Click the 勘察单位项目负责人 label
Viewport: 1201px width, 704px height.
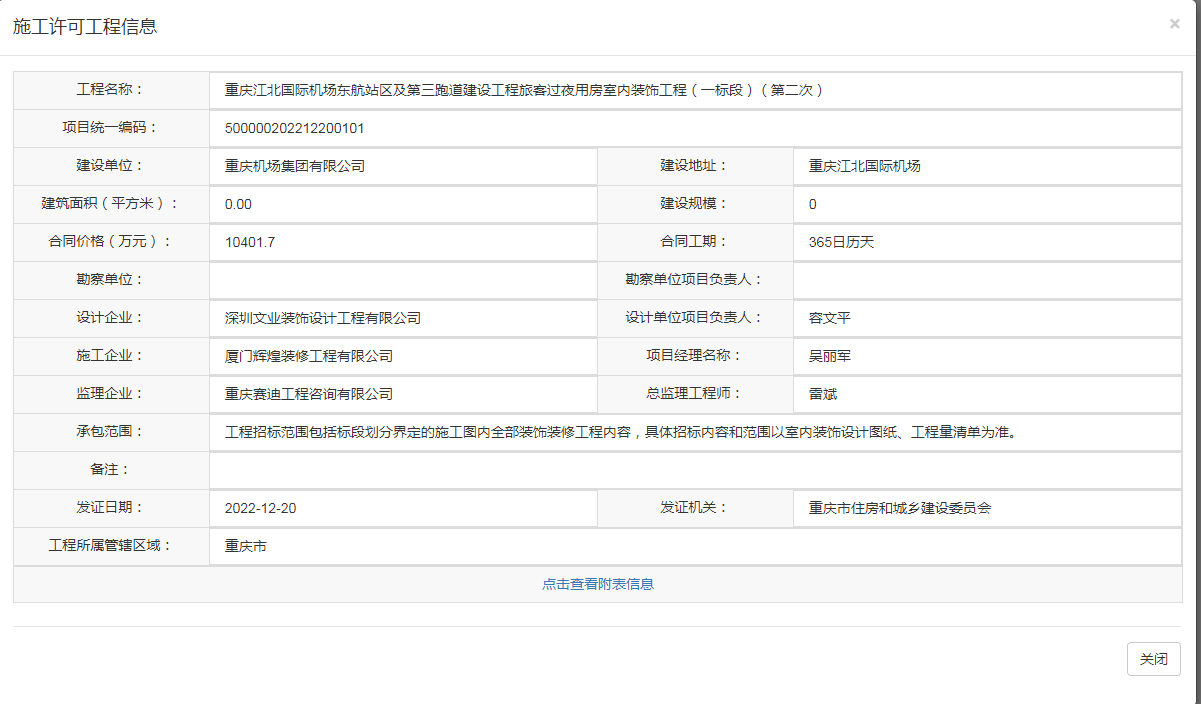[x=695, y=279]
